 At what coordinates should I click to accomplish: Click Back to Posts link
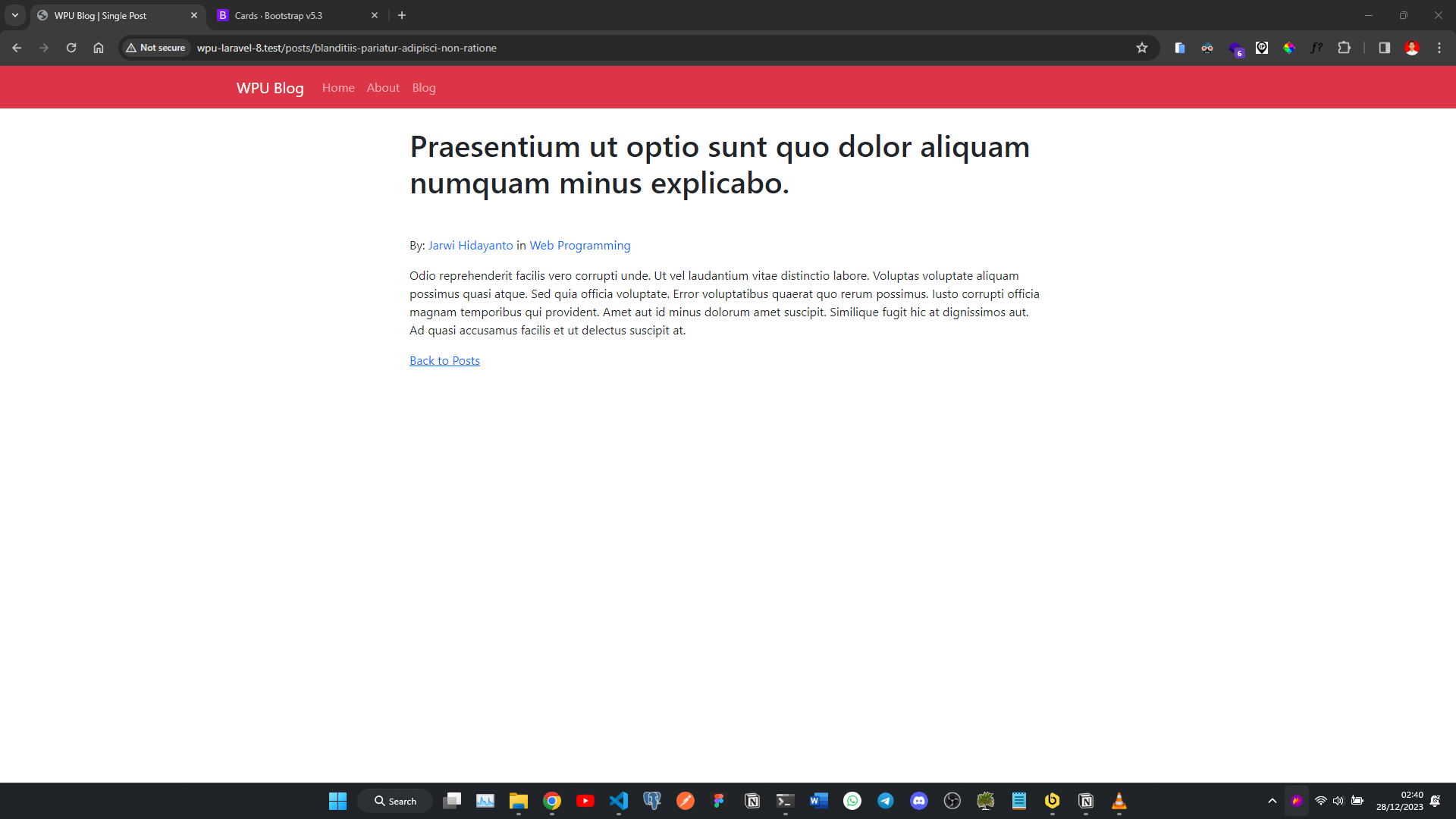444,361
